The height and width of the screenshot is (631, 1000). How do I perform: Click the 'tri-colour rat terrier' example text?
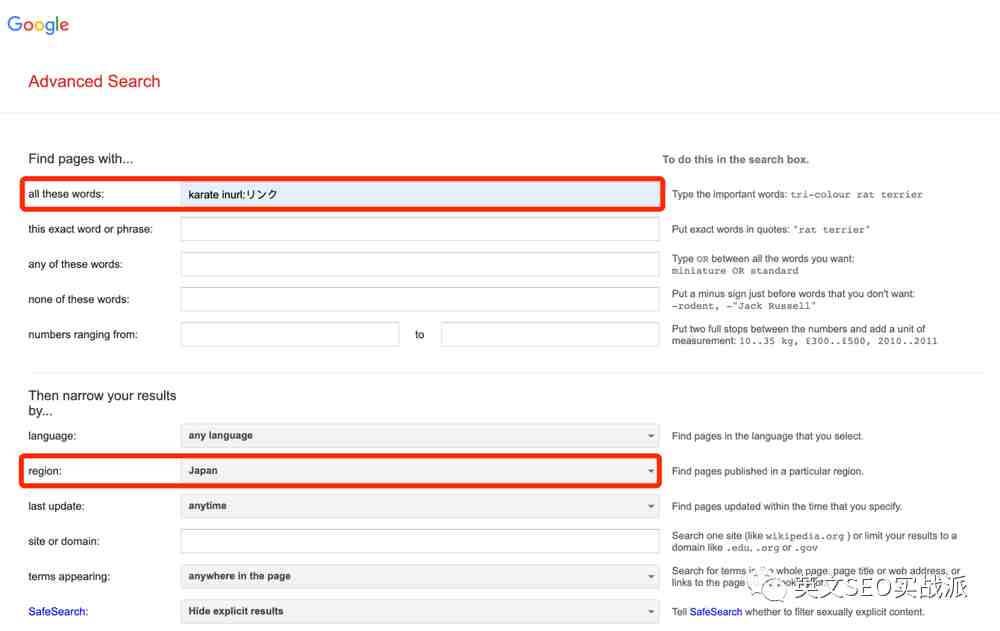coord(857,195)
